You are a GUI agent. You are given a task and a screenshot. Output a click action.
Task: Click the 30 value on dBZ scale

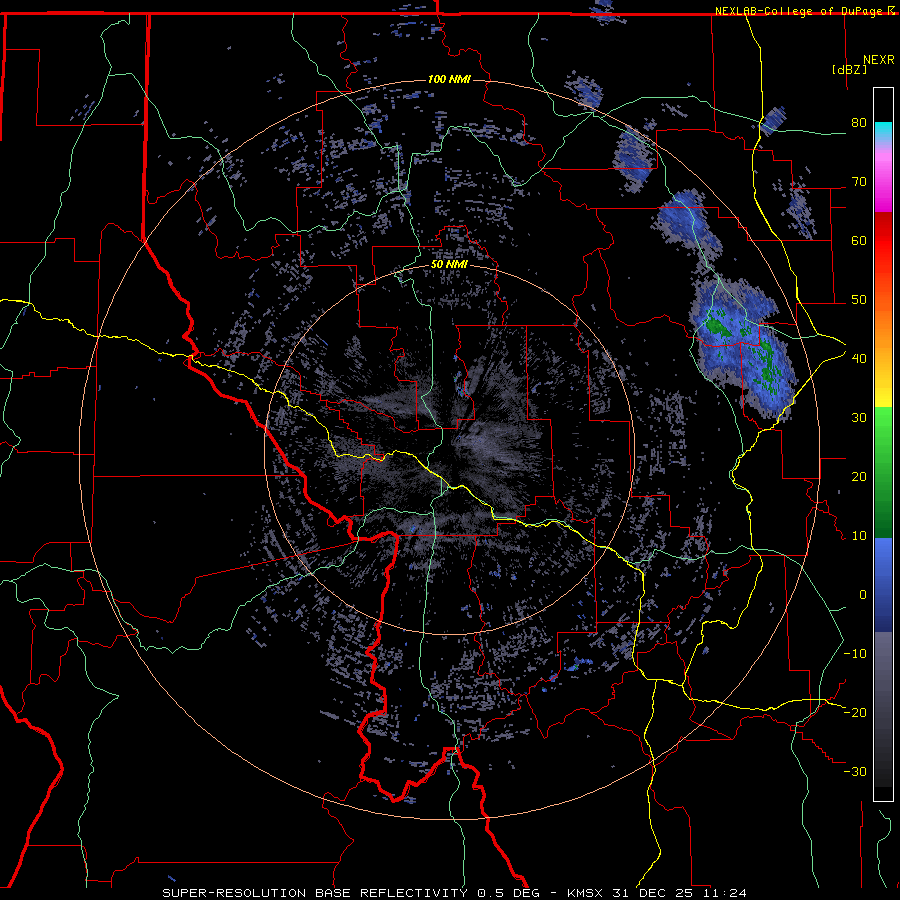859,418
